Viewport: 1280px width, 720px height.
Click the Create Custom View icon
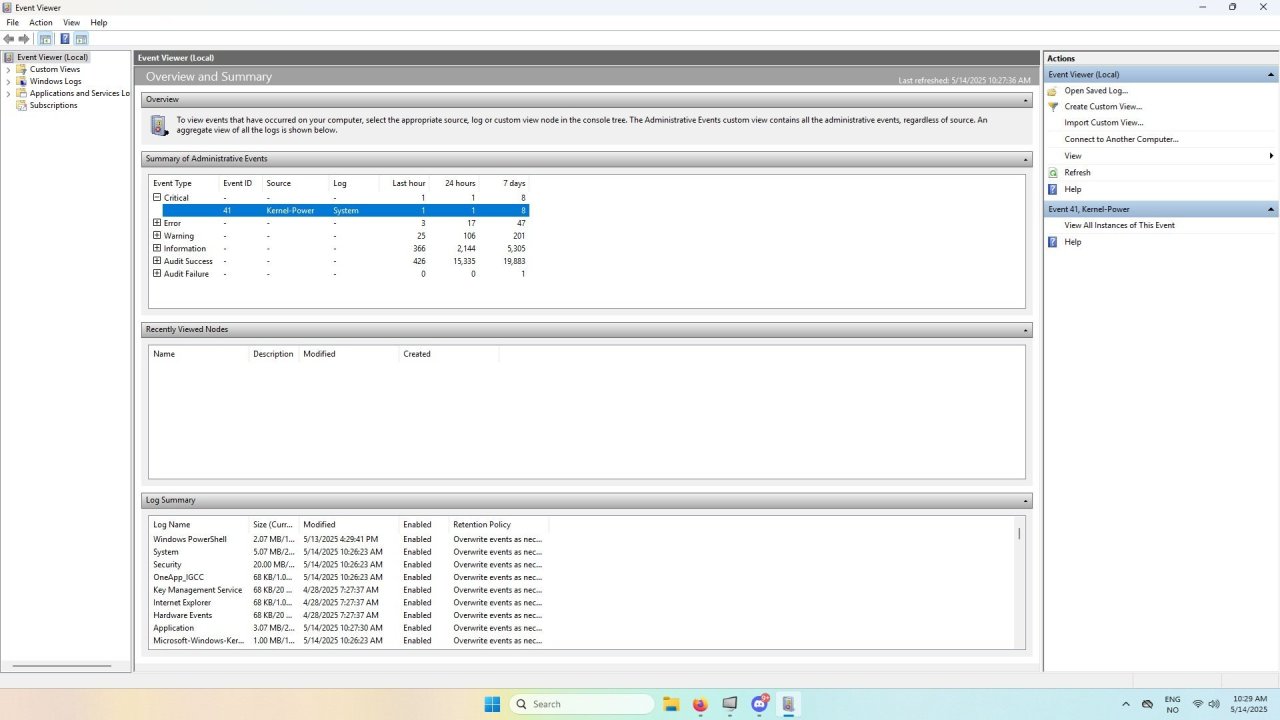[1053, 106]
